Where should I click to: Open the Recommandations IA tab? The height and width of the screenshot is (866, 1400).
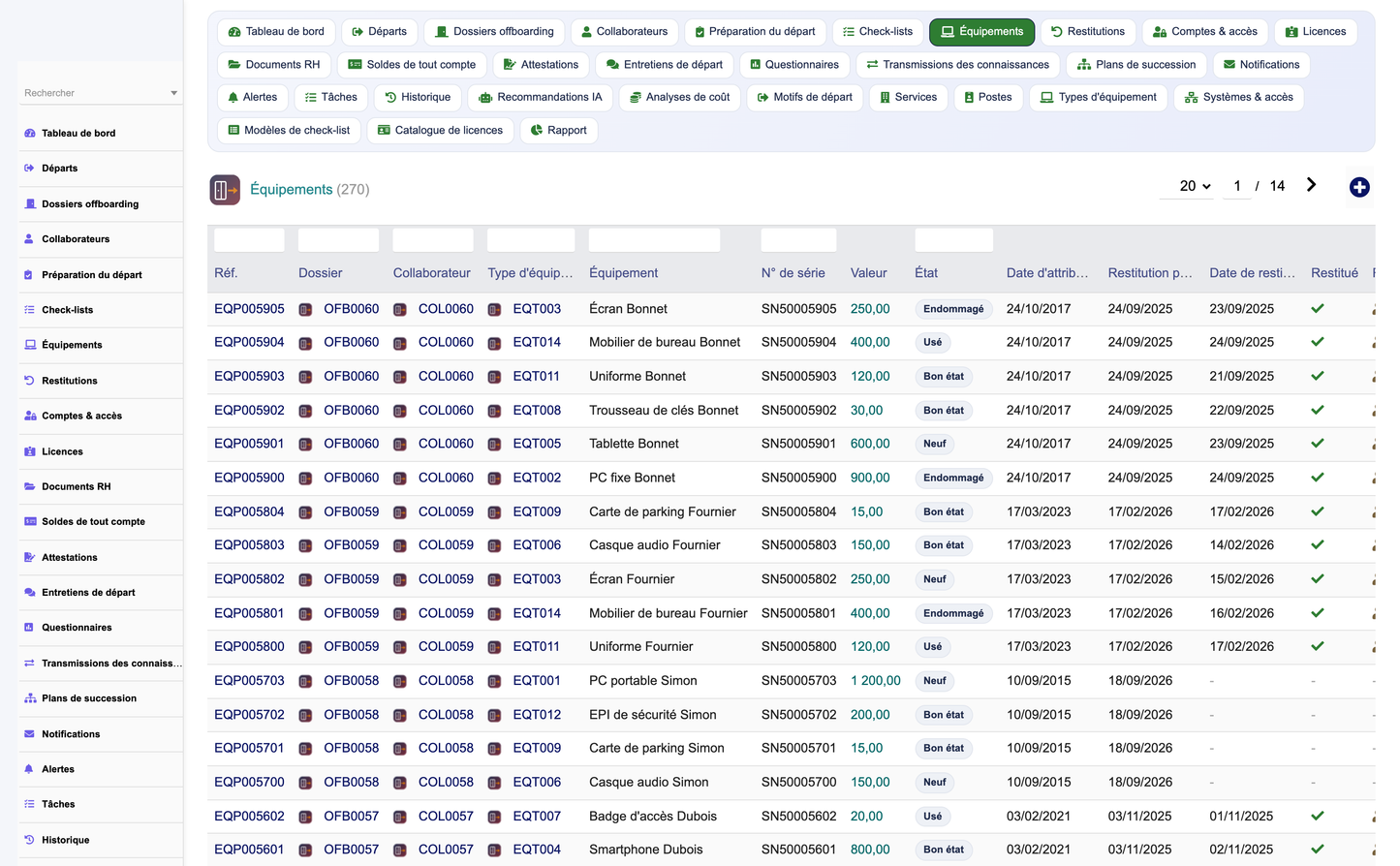click(x=541, y=98)
